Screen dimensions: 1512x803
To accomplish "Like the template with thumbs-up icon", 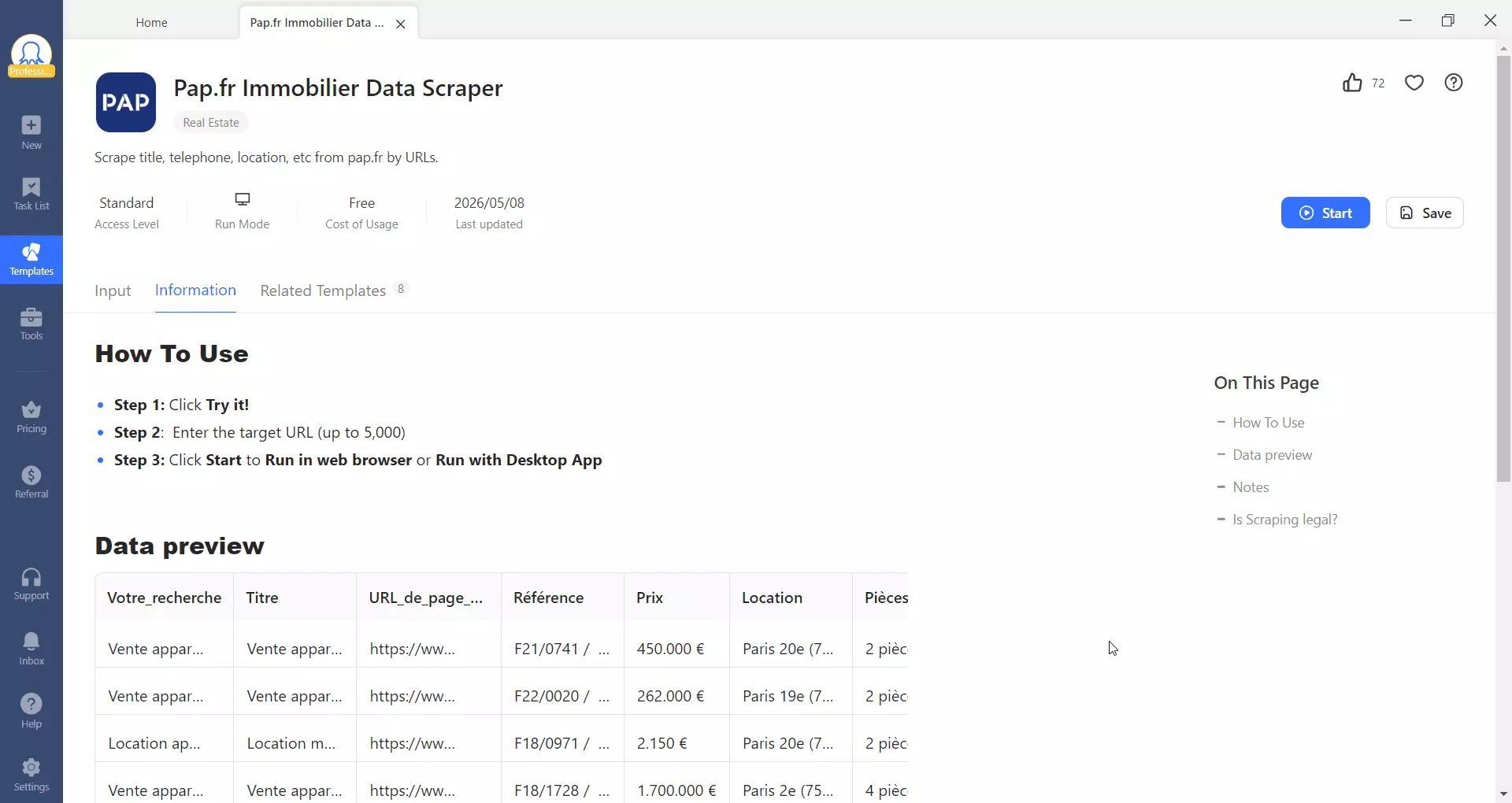I will pyautogui.click(x=1352, y=83).
